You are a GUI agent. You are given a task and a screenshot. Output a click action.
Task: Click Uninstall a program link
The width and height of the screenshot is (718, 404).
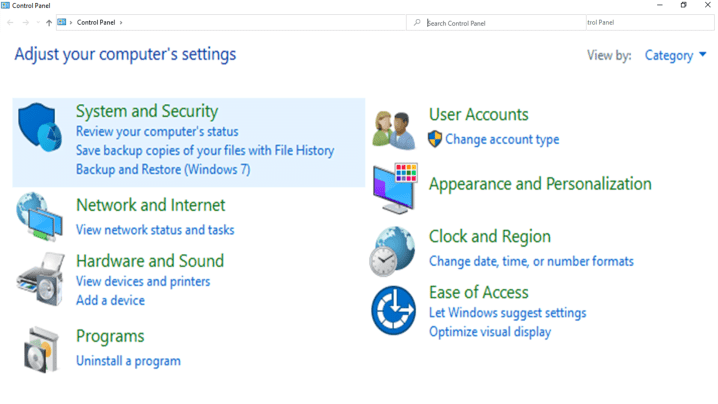[128, 361]
